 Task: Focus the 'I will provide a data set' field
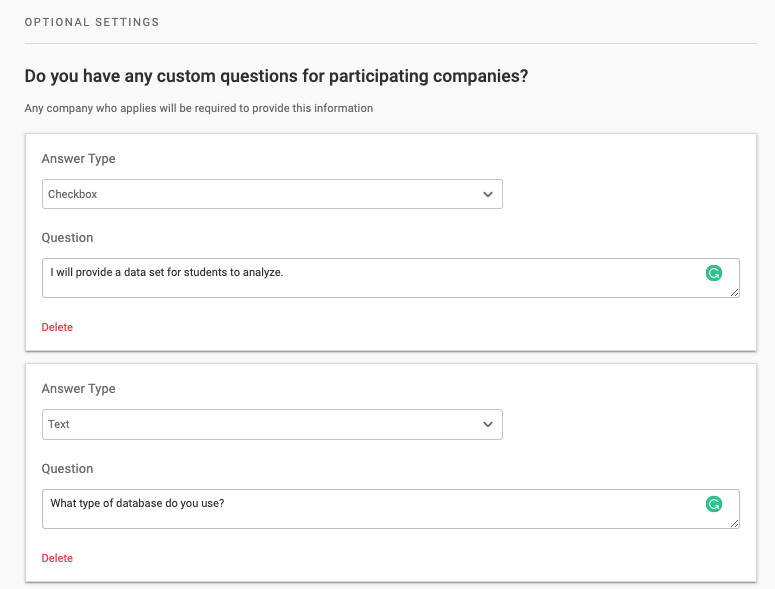pyautogui.click(x=370, y=277)
